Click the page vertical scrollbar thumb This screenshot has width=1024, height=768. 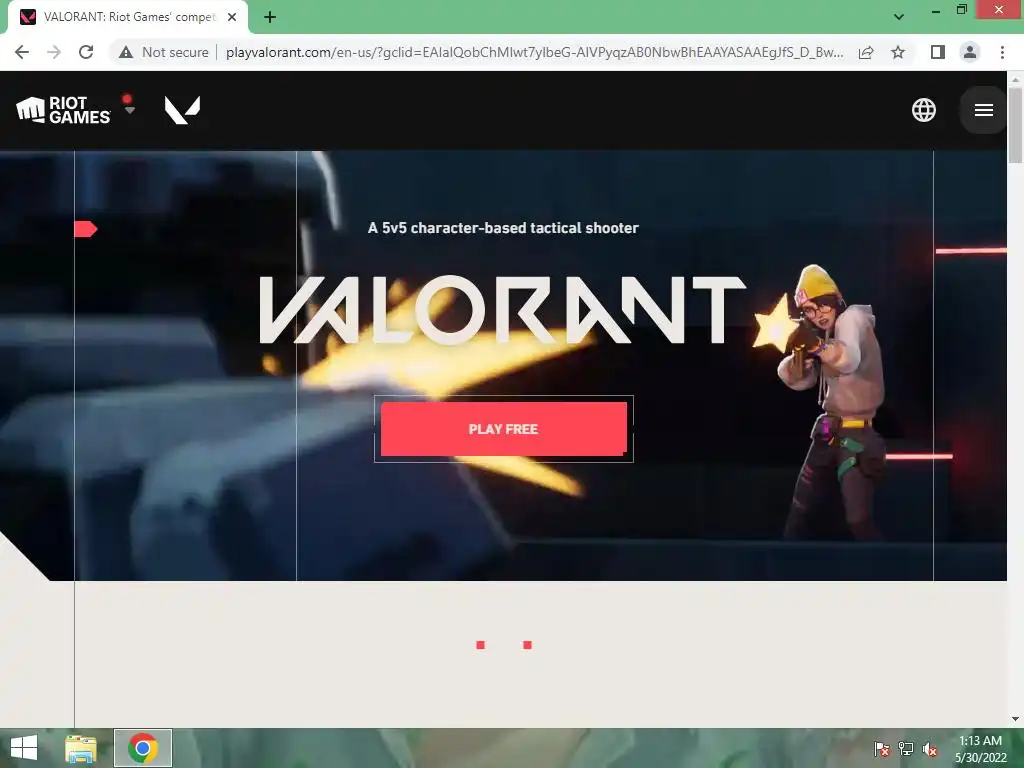coord(1015,124)
